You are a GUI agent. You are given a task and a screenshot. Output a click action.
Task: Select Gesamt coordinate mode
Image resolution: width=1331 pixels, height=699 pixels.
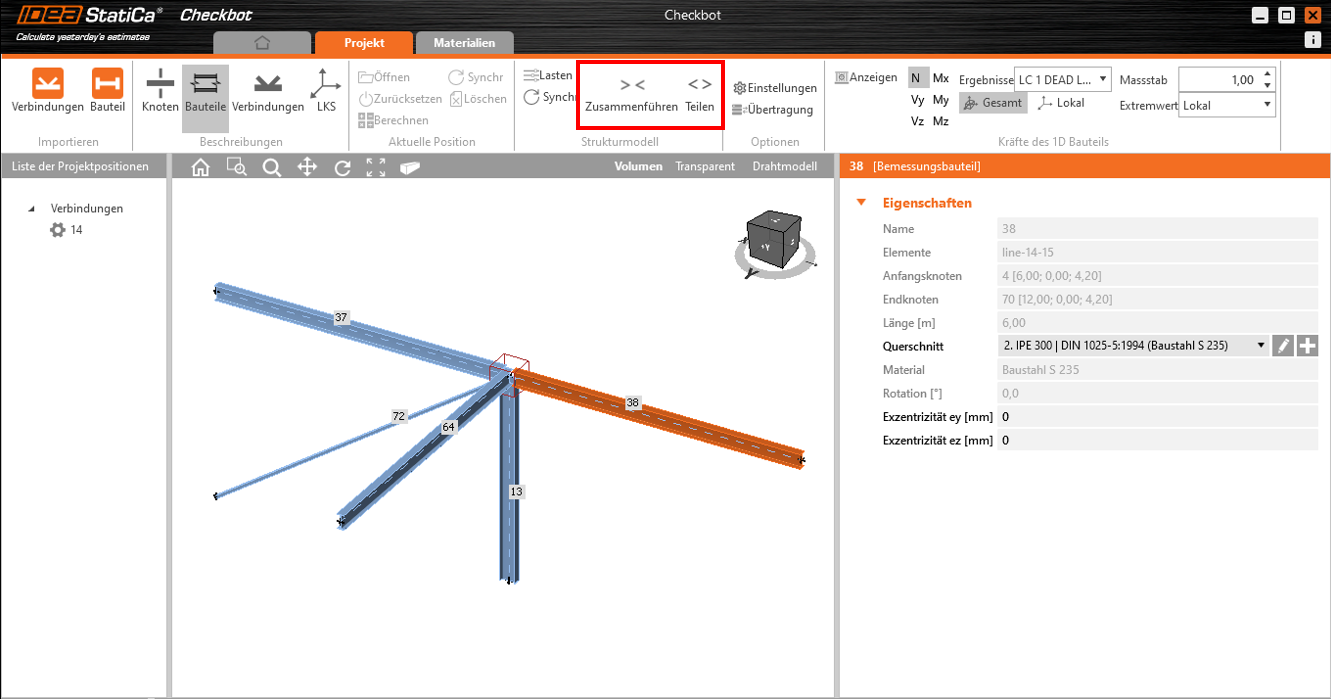(992, 103)
